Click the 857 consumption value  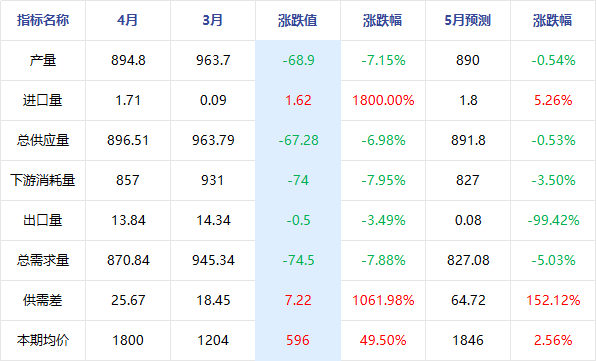(128, 180)
